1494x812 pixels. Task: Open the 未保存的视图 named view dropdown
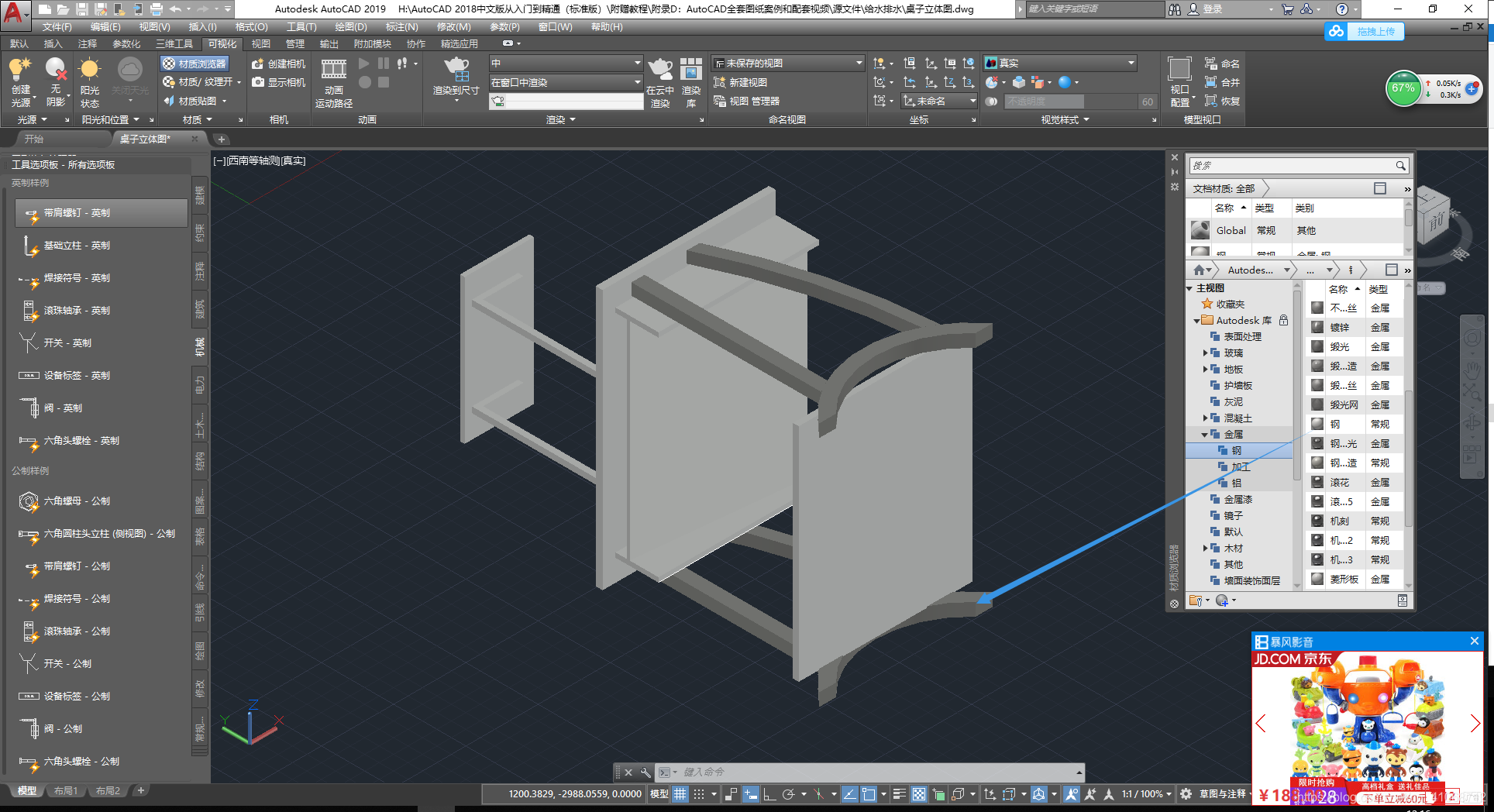[787, 63]
